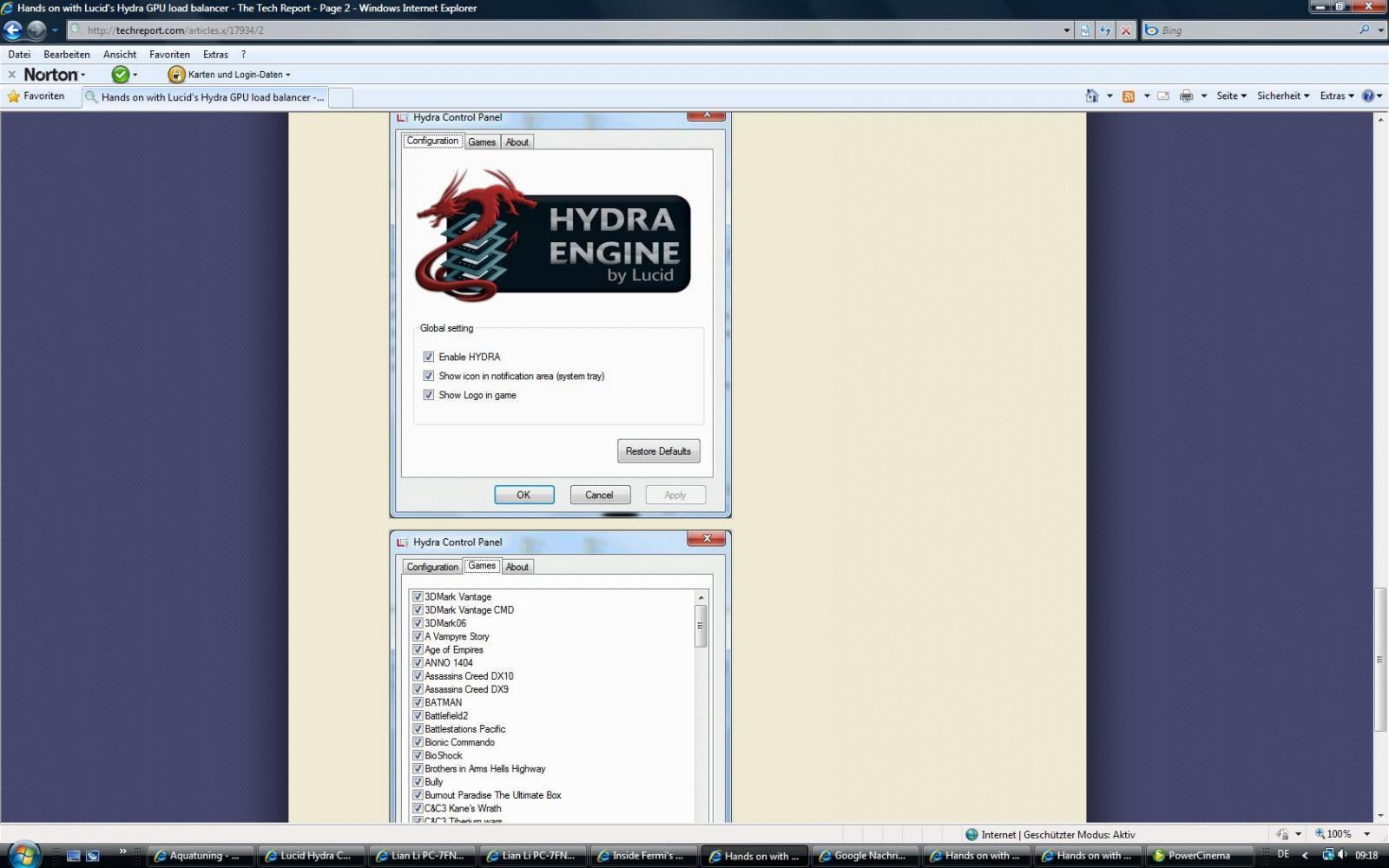Close the Norton toolbar with X
1389x868 pixels.
(11, 75)
